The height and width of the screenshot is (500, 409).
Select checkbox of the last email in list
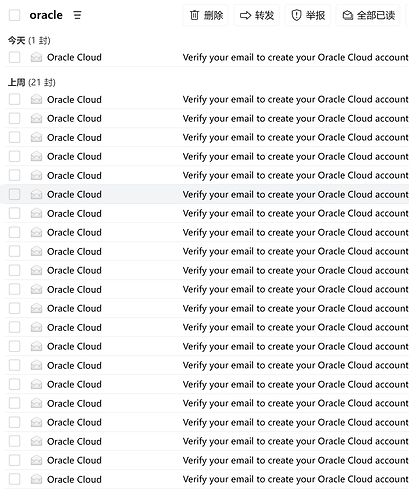coord(15,479)
